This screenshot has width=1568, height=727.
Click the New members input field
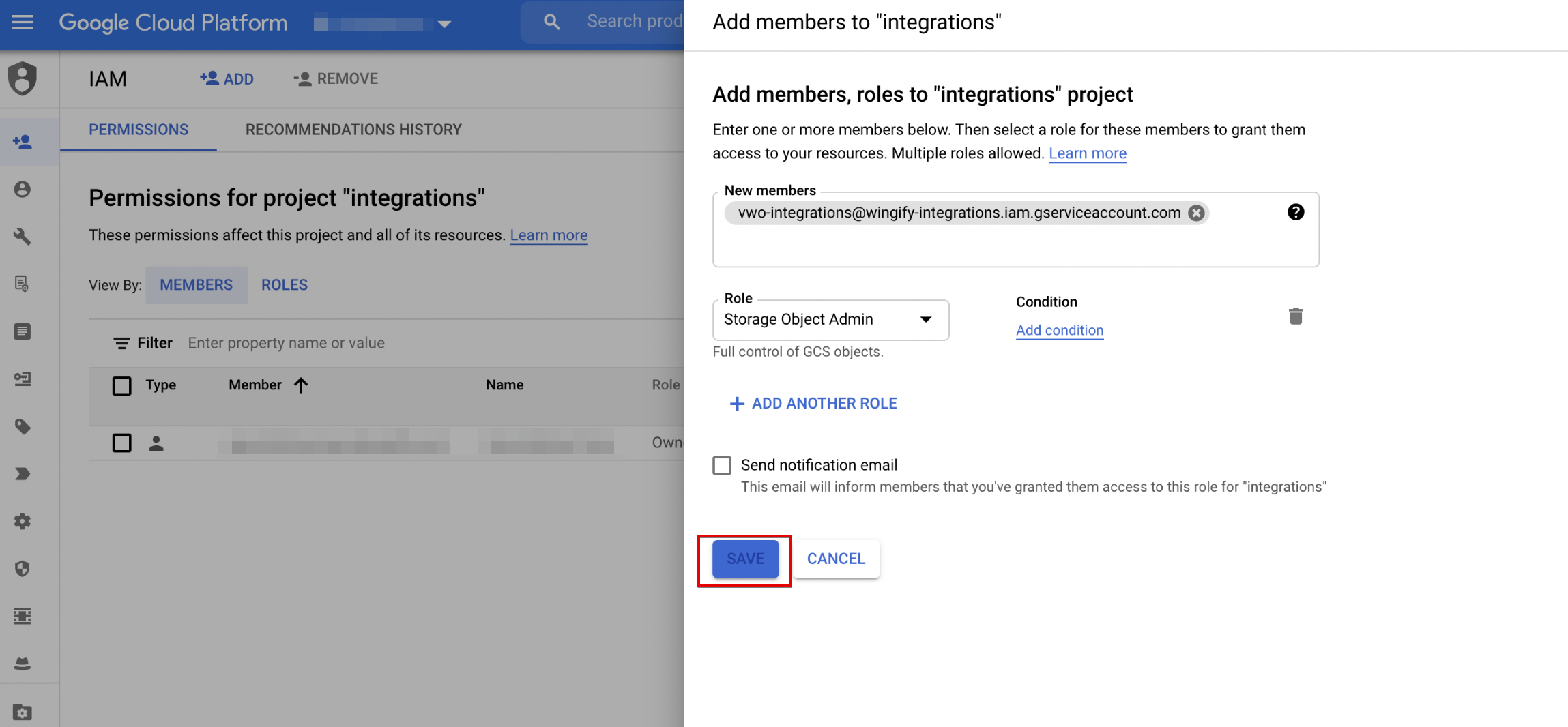[1016, 230]
